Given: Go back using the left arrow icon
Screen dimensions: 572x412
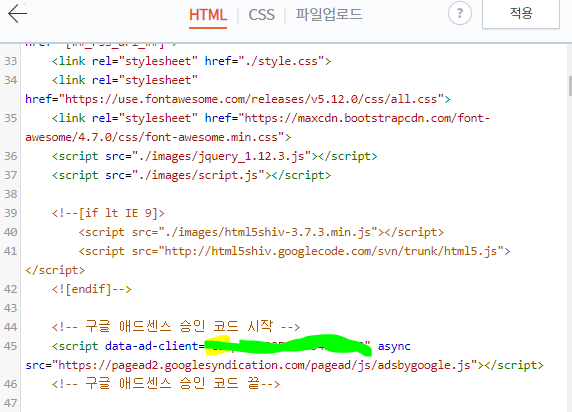Looking at the screenshot, I should click(17, 14).
